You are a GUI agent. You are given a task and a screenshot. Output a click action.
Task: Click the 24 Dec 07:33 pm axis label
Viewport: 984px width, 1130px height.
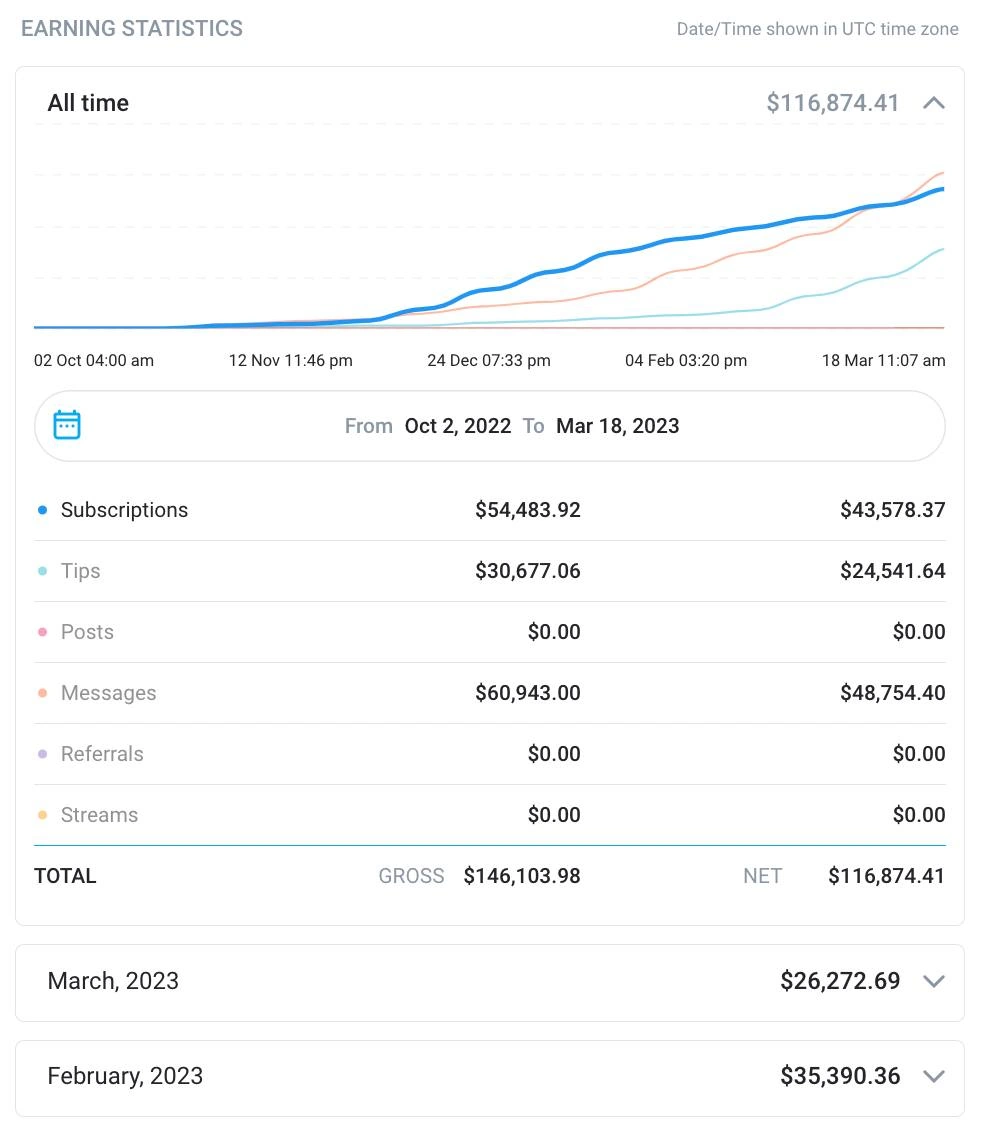click(488, 360)
